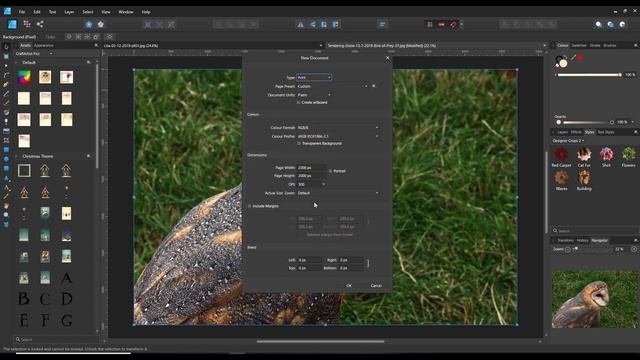This screenshot has width=640, height=360.
Task: Click the page preset options icon in dialog
Action: click(x=373, y=86)
